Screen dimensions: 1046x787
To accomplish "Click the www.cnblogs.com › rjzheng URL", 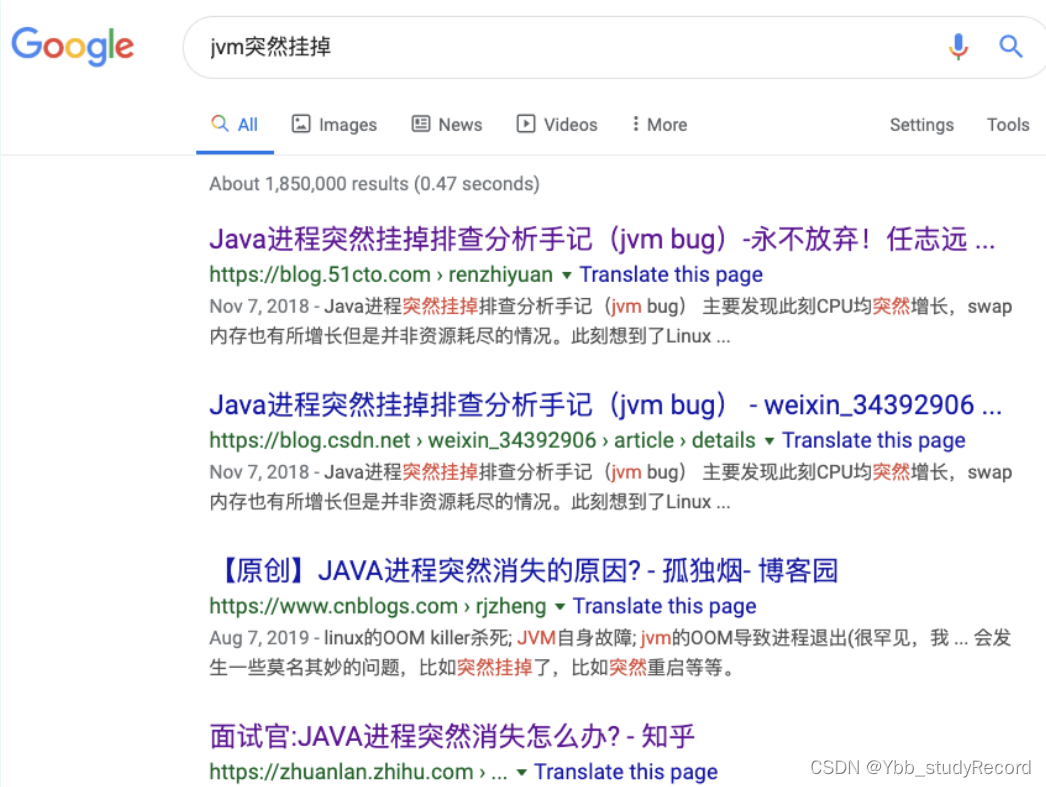I will pos(378,606).
